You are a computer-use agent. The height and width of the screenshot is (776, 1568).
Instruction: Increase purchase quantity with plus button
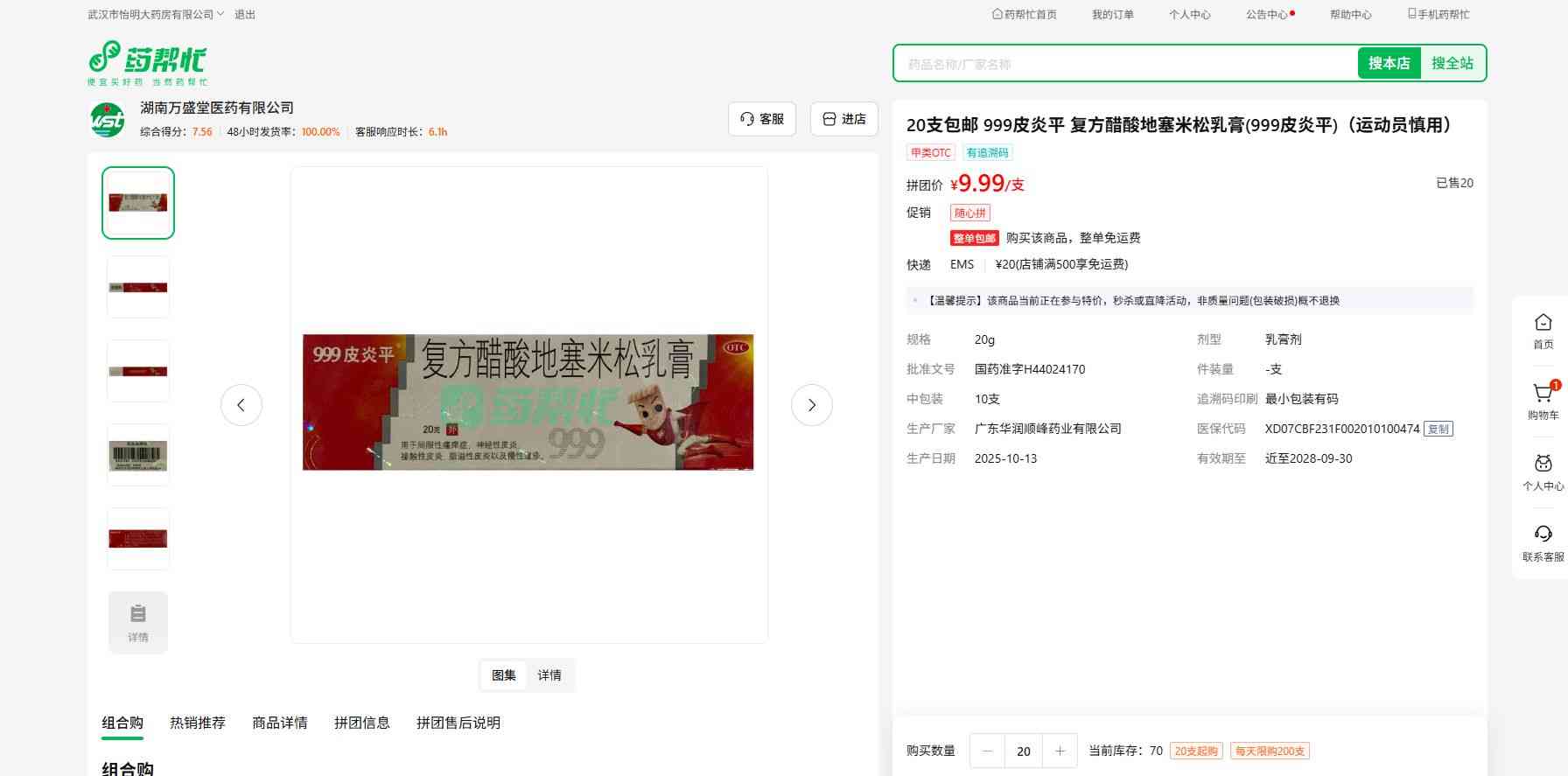[1060, 751]
